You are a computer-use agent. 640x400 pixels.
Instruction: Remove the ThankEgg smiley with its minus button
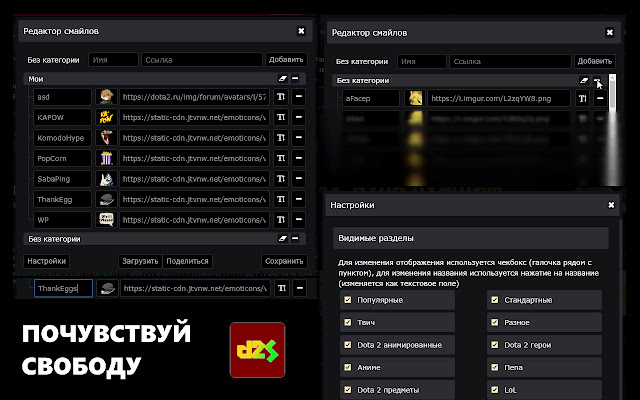click(x=299, y=199)
